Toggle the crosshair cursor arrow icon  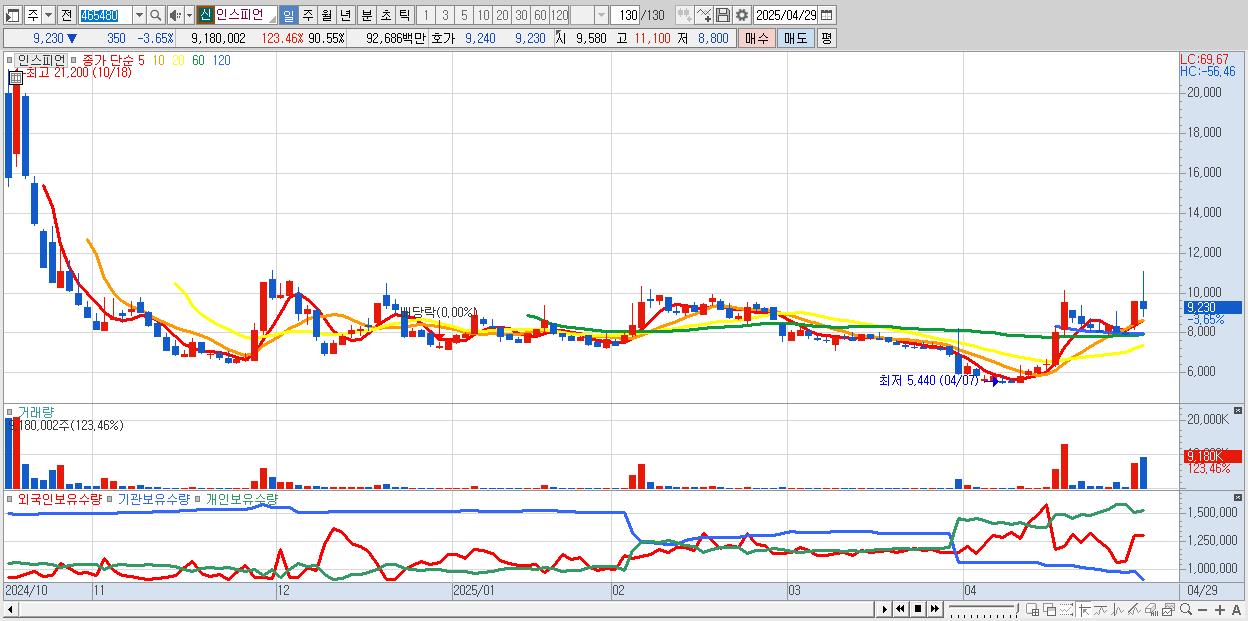pyautogui.click(x=1084, y=609)
